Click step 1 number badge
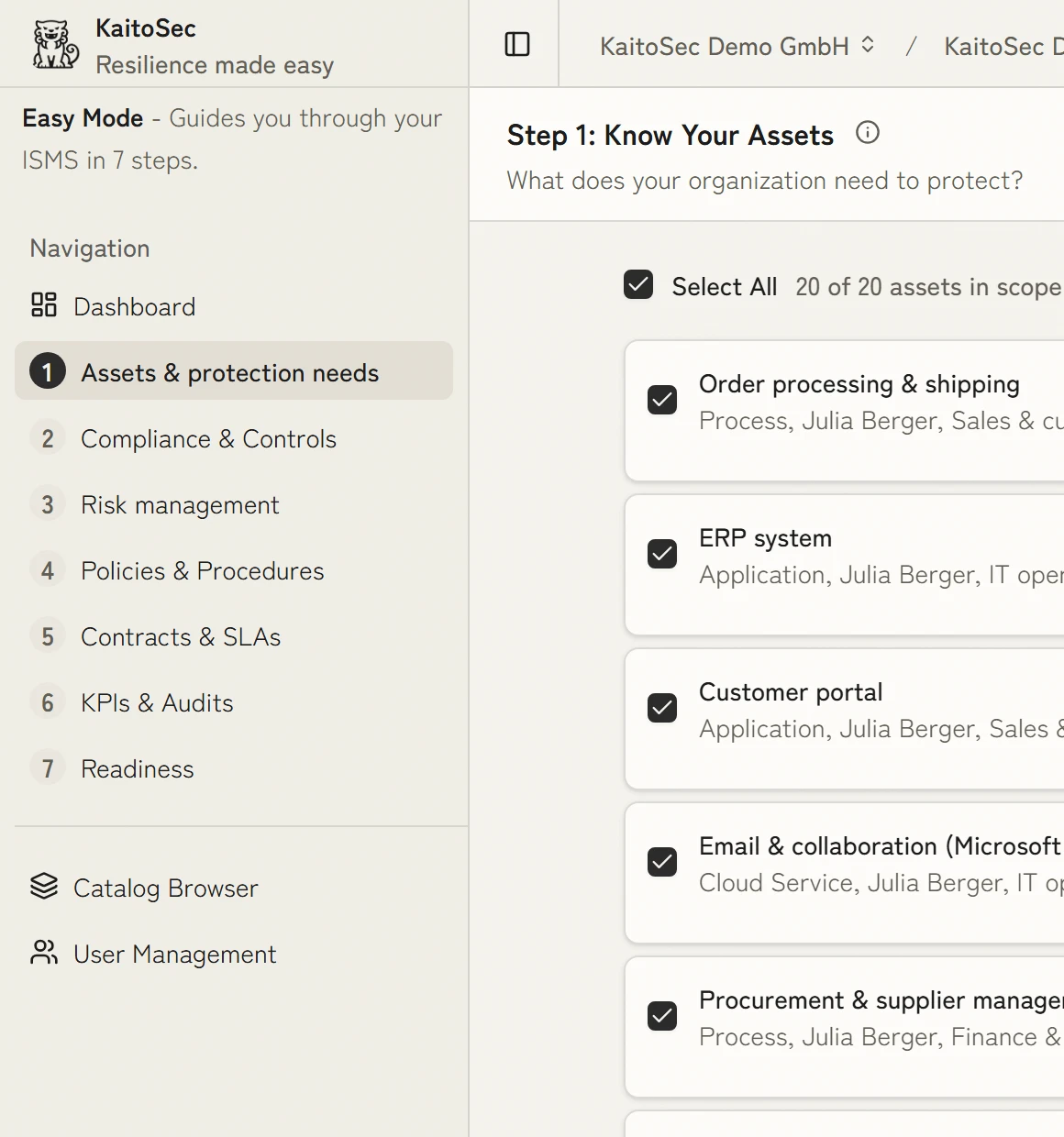The width and height of the screenshot is (1064, 1137). tap(48, 371)
